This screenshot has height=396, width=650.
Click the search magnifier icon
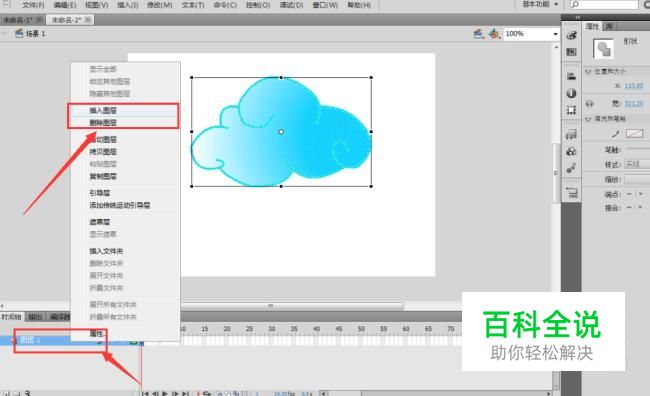(575, 4)
